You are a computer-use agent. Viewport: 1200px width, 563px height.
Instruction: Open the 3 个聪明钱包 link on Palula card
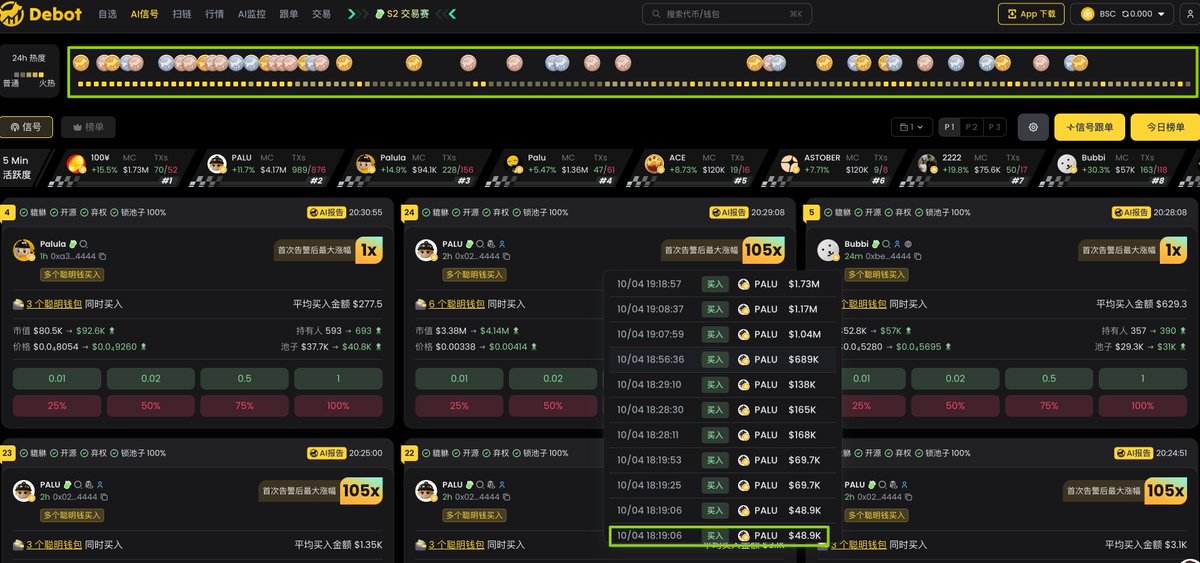click(x=55, y=304)
